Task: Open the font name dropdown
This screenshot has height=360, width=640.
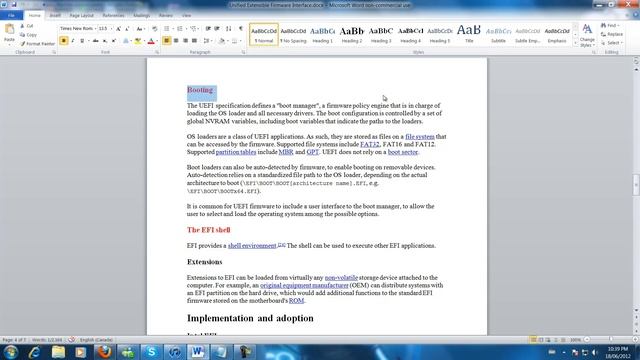Action: (96, 29)
